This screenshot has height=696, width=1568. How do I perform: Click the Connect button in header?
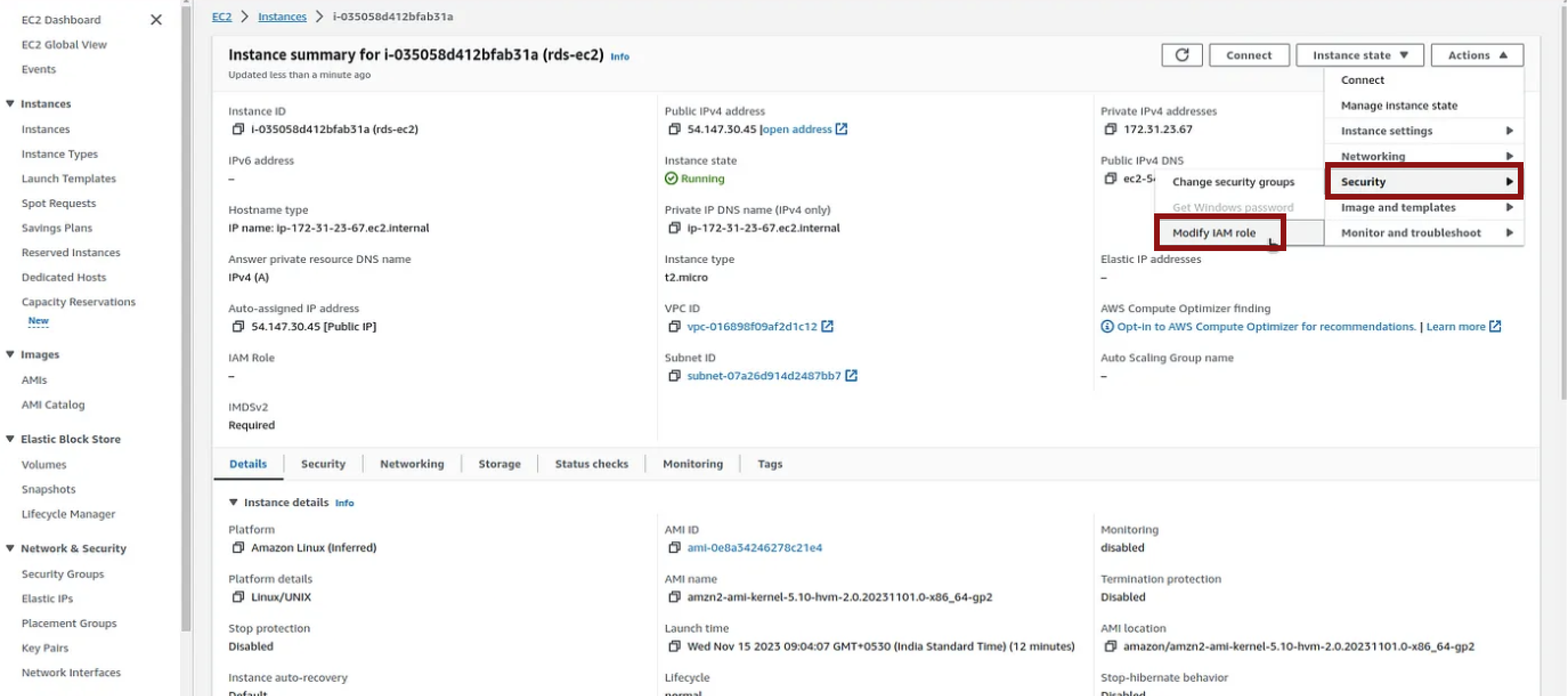tap(1249, 55)
